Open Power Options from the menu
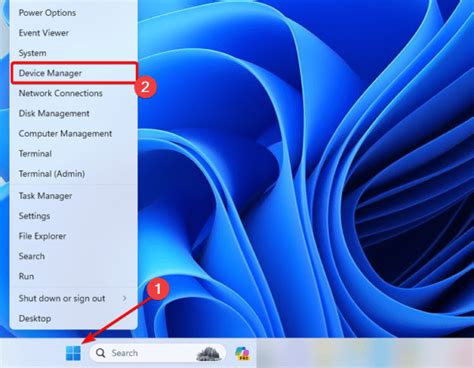 tap(74, 13)
